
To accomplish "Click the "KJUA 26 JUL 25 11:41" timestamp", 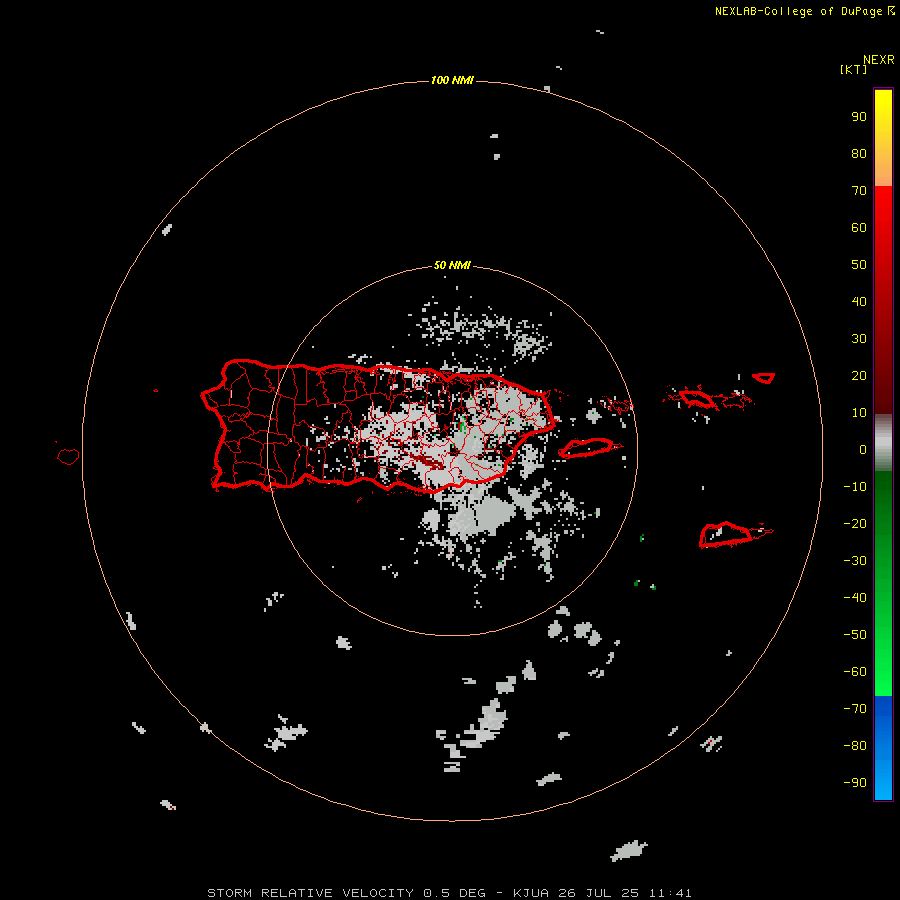I will (602, 893).
